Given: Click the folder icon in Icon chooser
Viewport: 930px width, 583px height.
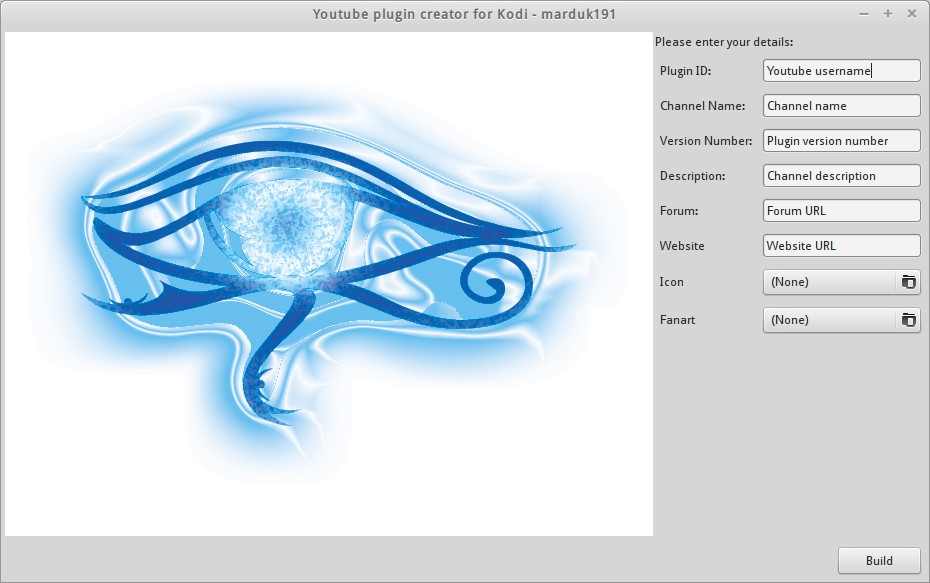Looking at the screenshot, I should (x=908, y=282).
